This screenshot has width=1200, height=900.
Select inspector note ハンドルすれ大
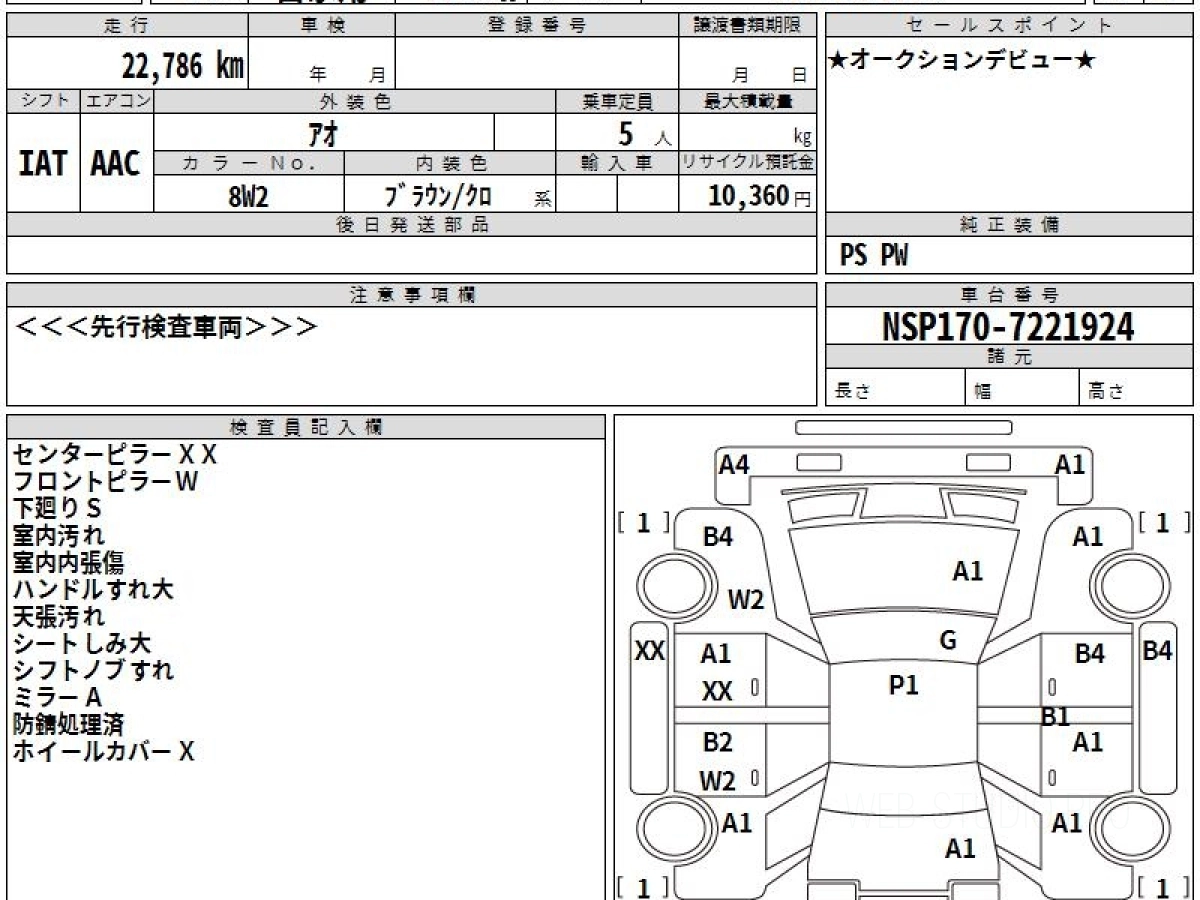pos(93,590)
